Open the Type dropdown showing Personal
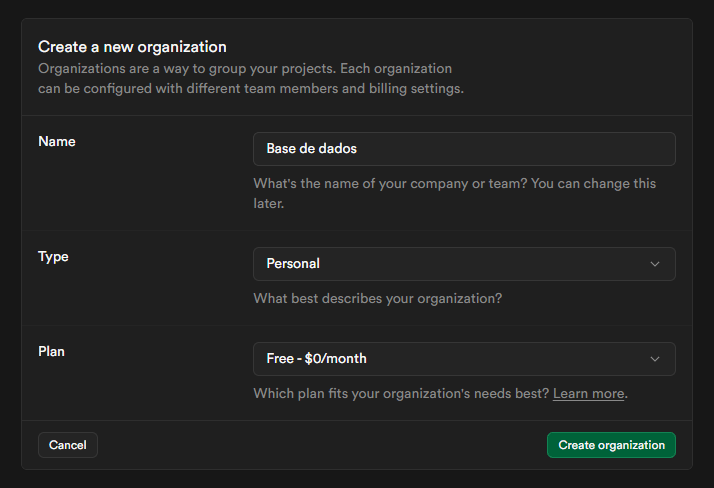 pyautogui.click(x=464, y=264)
